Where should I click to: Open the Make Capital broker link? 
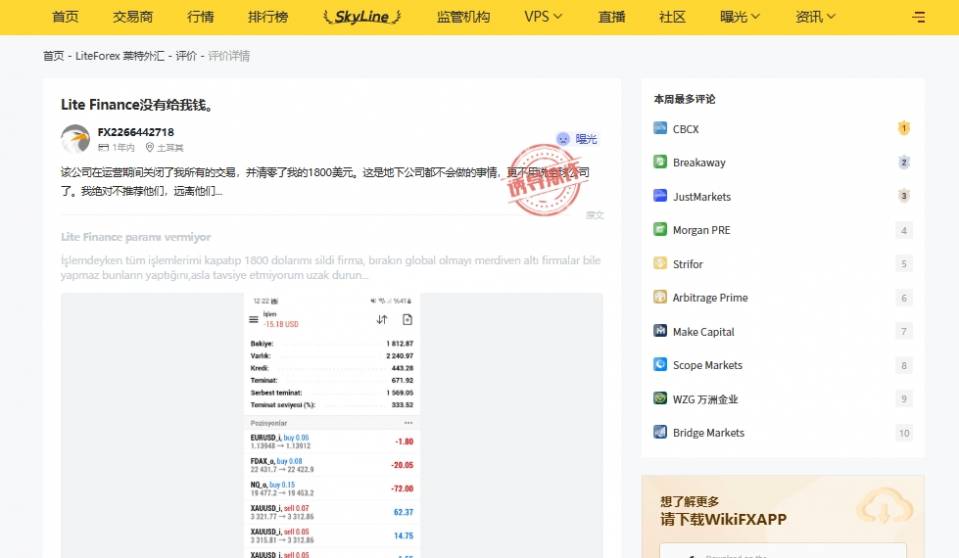703,332
